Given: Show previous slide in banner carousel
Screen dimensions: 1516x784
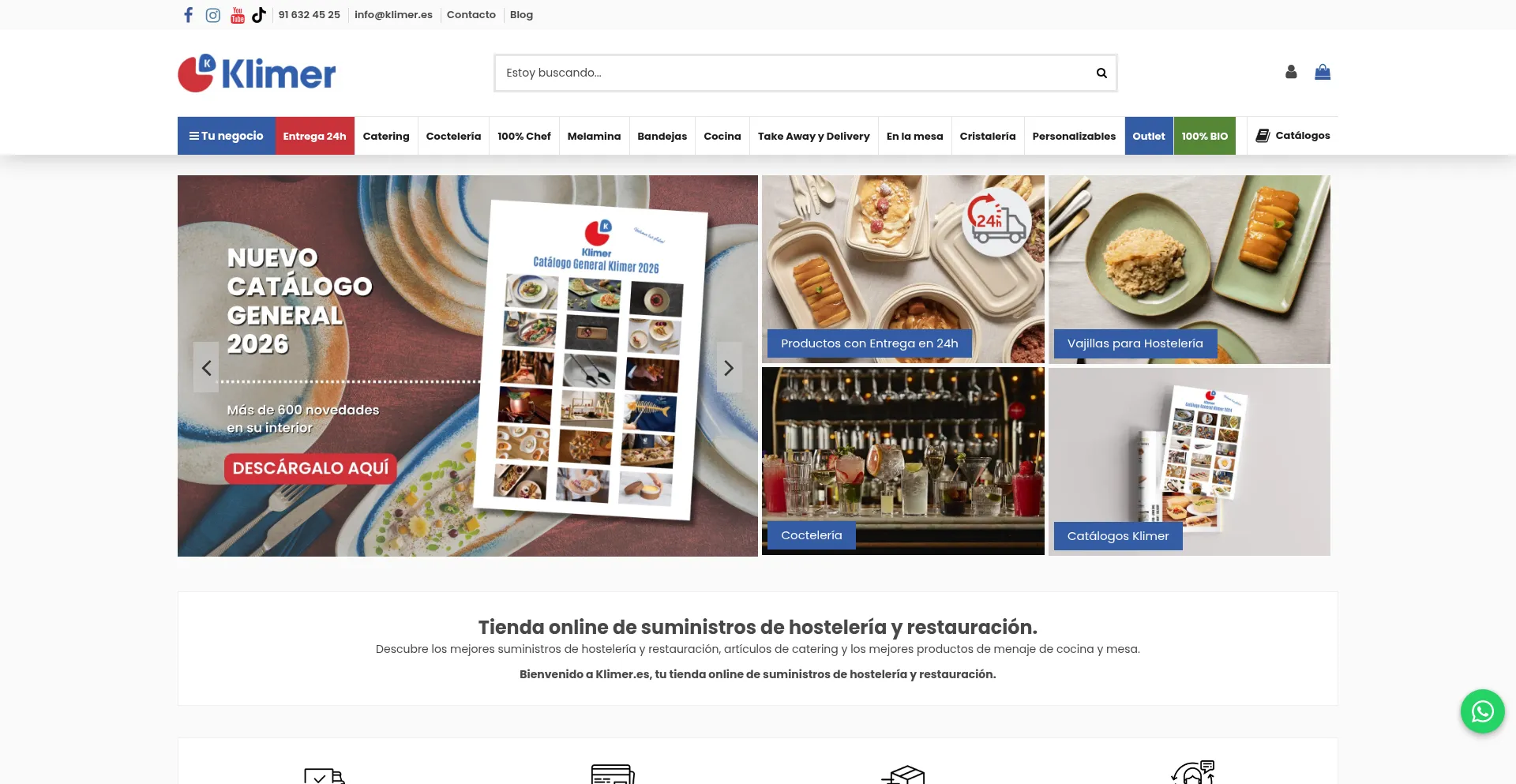Looking at the screenshot, I should coord(206,367).
